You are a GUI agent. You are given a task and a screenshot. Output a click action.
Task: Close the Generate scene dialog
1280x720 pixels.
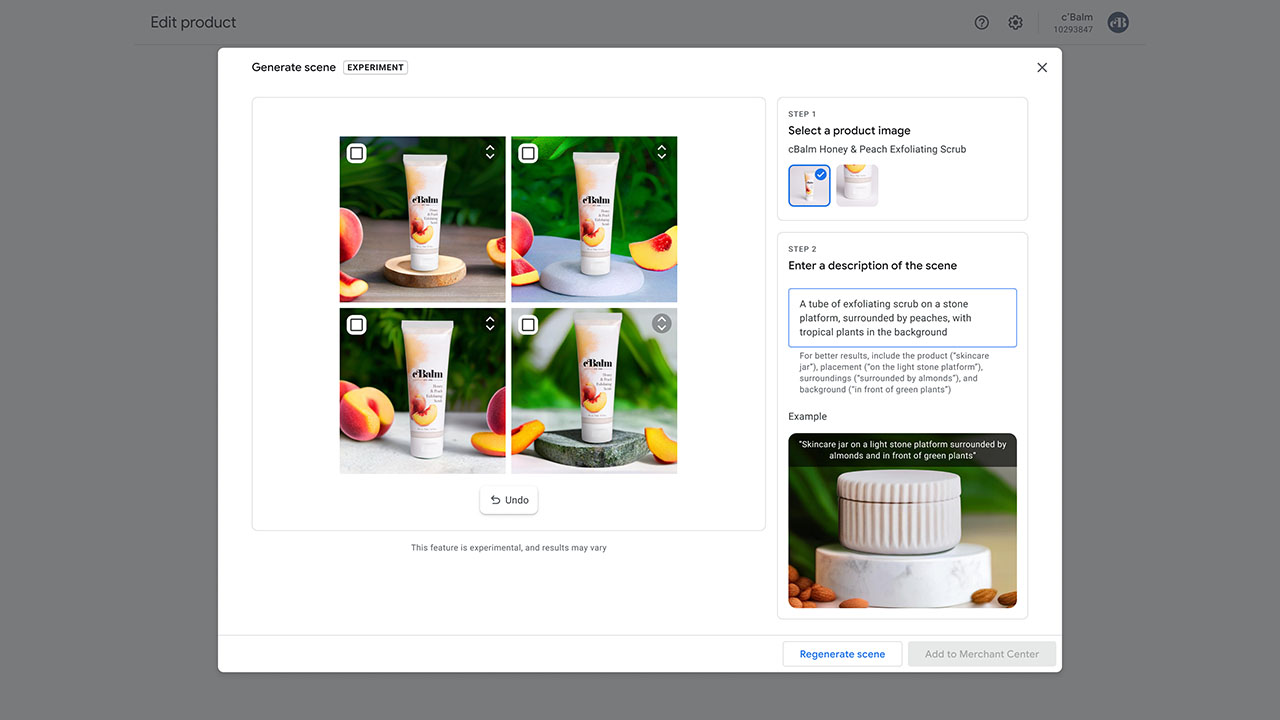(x=1042, y=67)
